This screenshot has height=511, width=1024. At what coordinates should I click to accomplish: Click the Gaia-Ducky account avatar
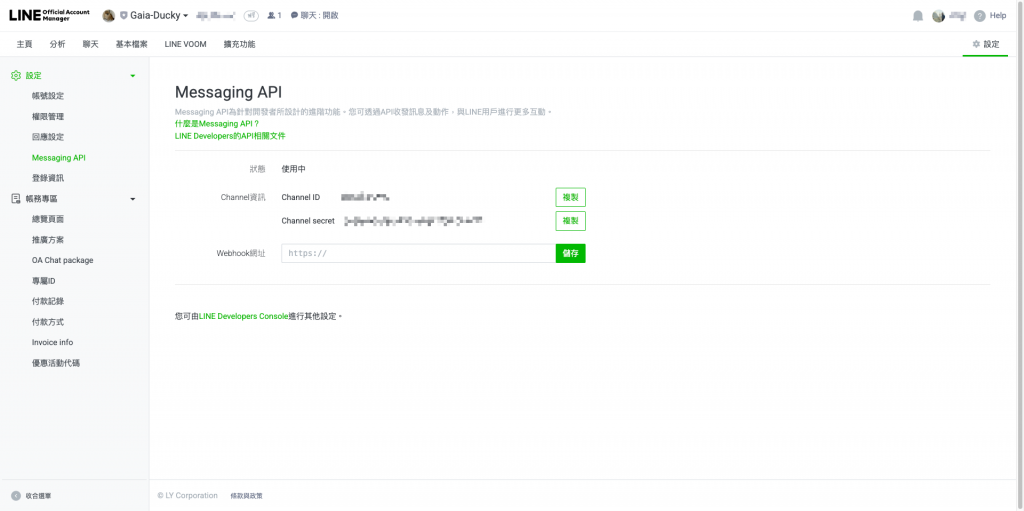click(x=108, y=16)
